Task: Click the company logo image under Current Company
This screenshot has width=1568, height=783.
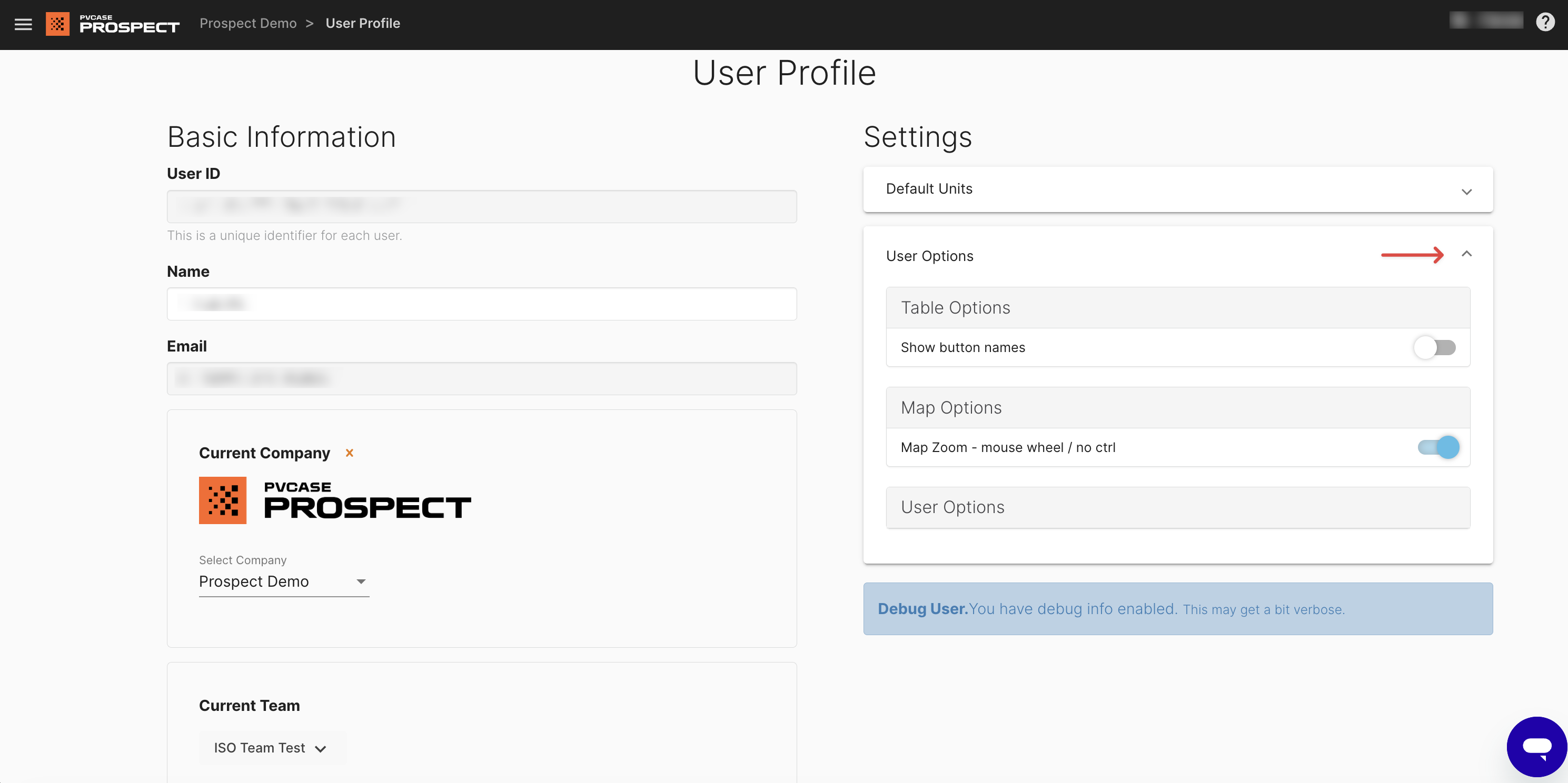Action: [335, 500]
